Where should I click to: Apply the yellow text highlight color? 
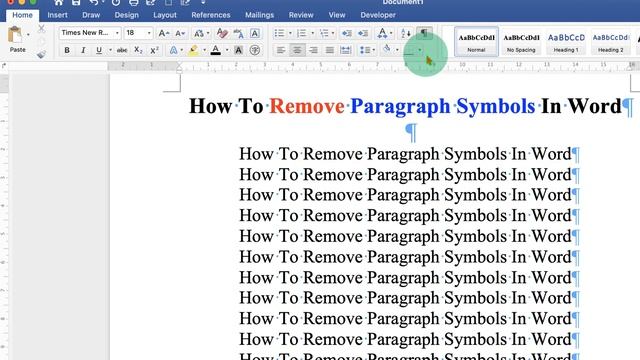coord(193,50)
